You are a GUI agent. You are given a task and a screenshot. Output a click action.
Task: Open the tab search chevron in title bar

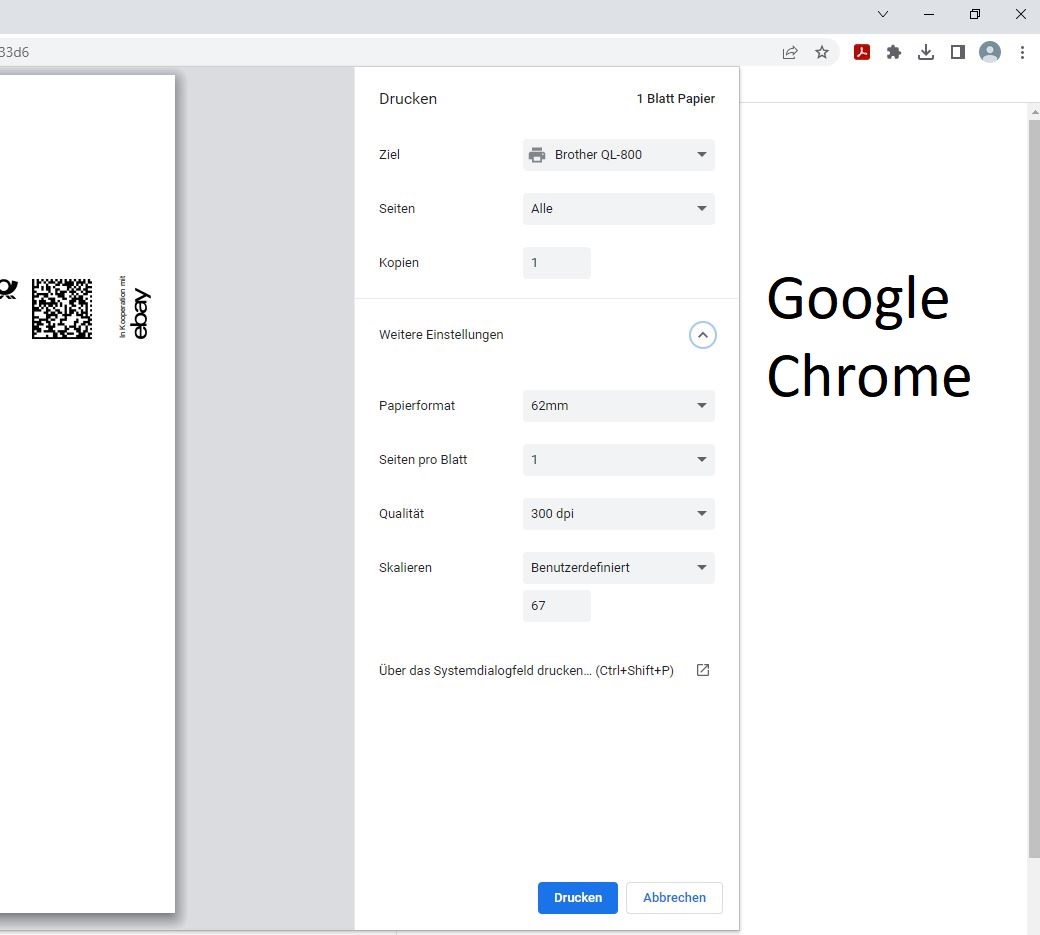883,14
